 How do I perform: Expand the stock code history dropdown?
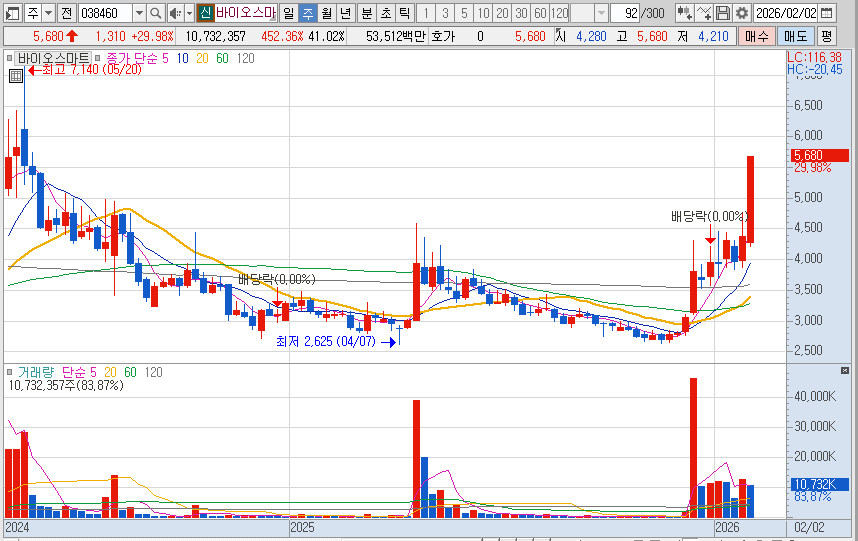[139, 13]
